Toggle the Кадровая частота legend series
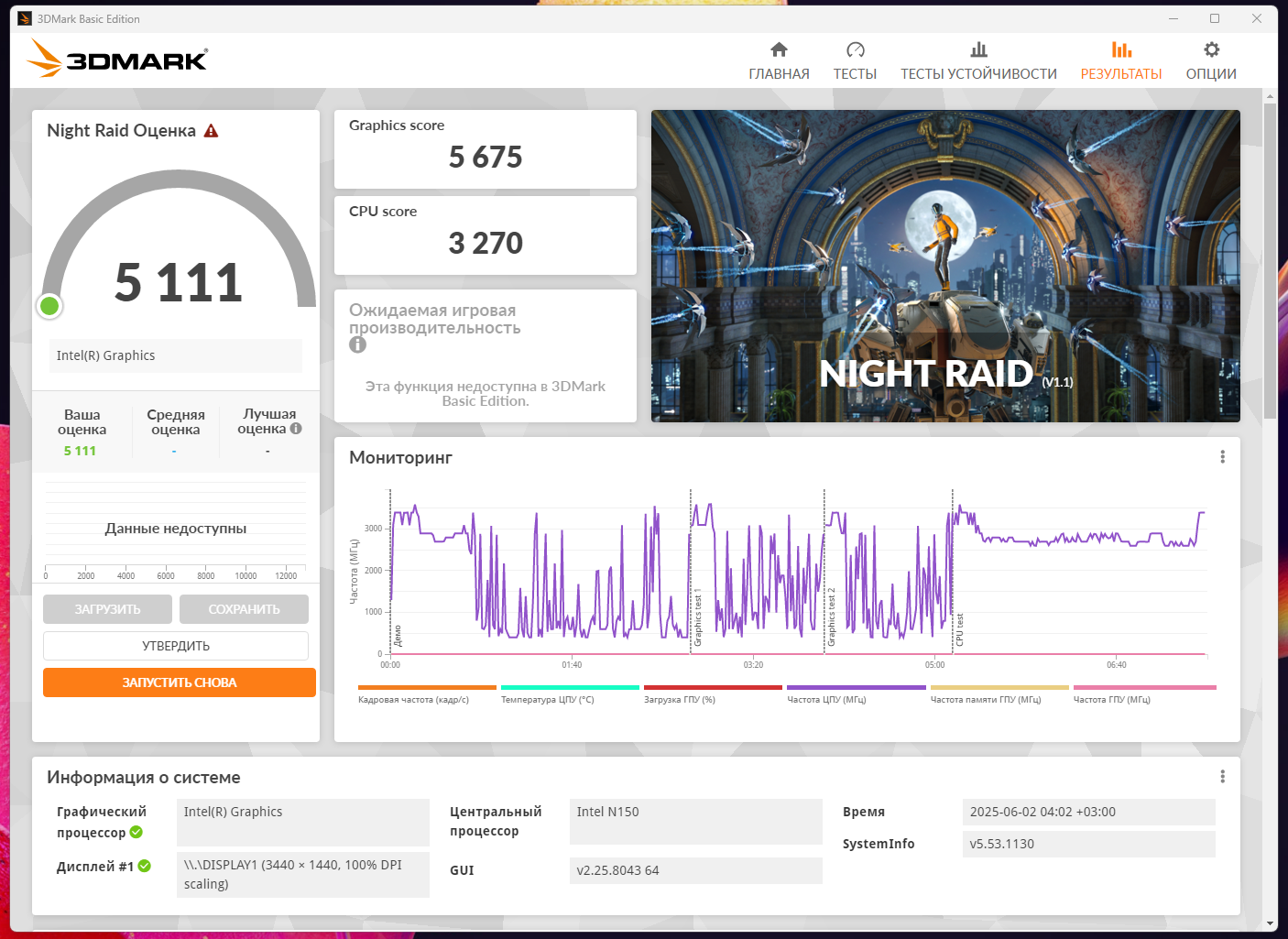The image size is (1288, 939). point(427,693)
